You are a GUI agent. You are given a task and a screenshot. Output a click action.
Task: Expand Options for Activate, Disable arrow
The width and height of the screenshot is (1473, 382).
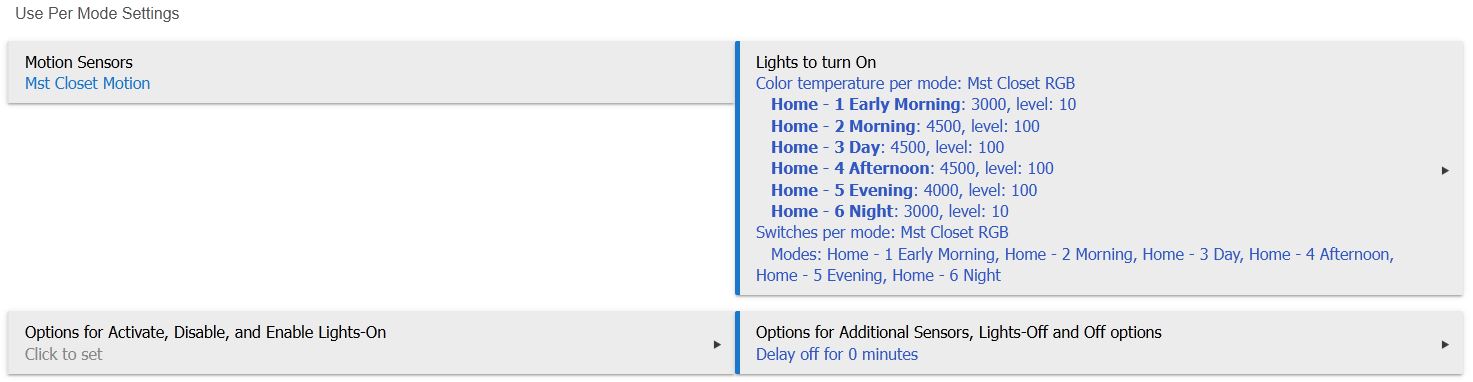(716, 344)
